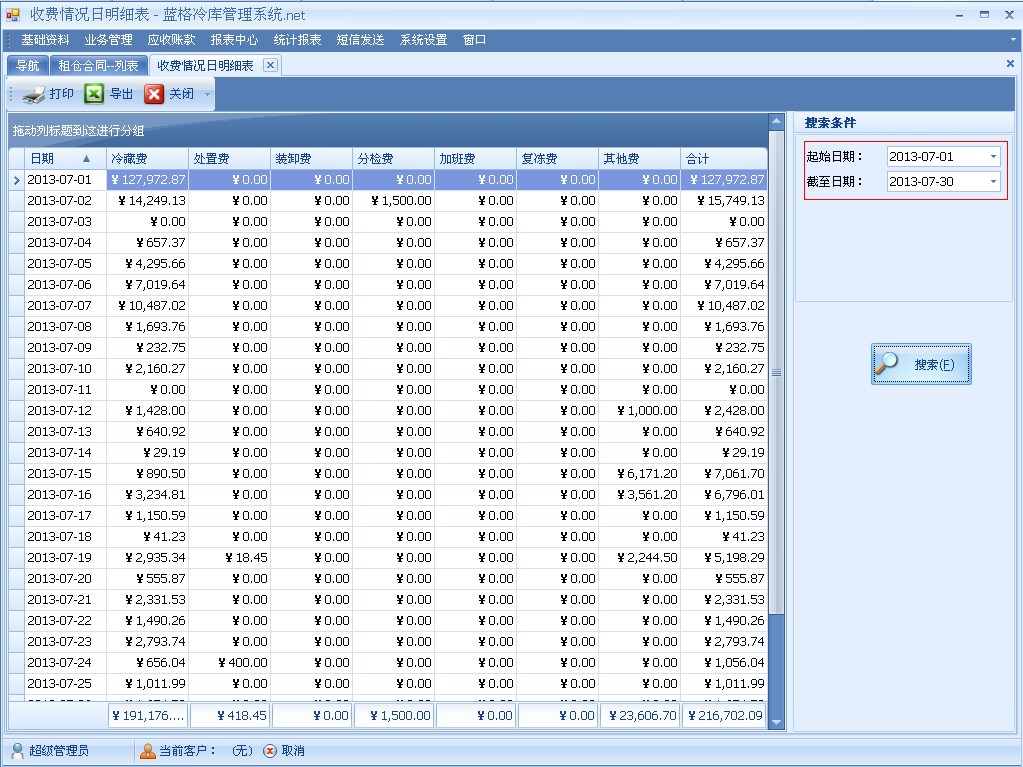Screen dimensions: 1023x767
Task: Open the 截至日期 date dropdown
Action: click(x=992, y=182)
